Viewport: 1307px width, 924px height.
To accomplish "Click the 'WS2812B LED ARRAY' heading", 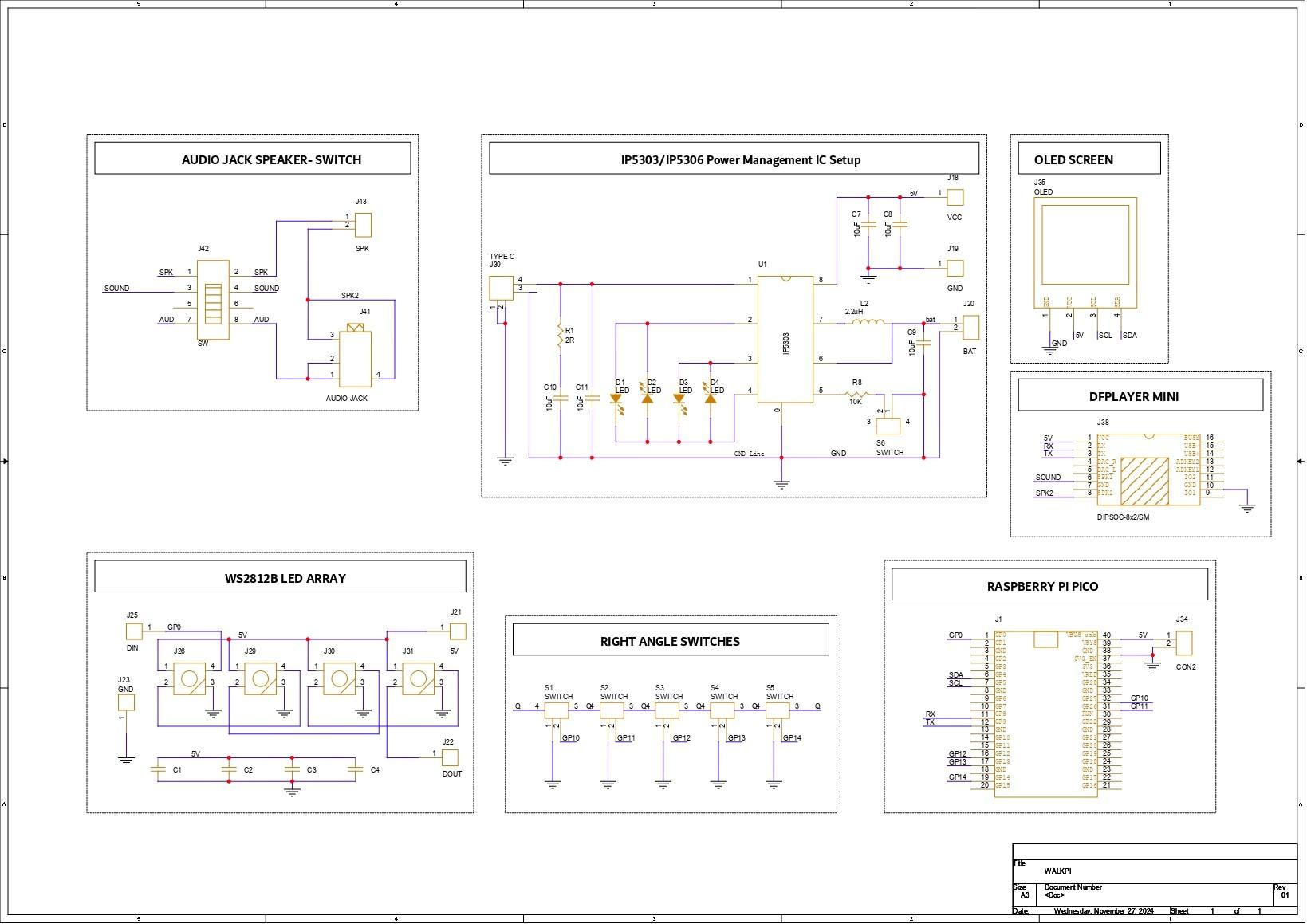I will (285, 578).
